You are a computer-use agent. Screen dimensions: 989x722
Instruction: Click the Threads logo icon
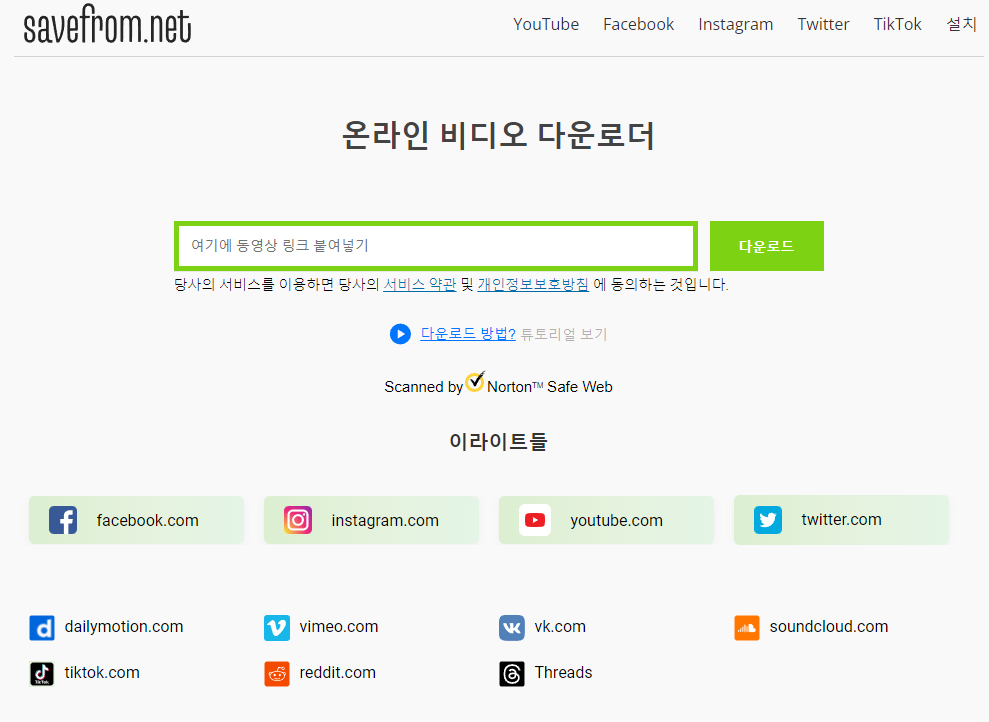pyautogui.click(x=512, y=674)
